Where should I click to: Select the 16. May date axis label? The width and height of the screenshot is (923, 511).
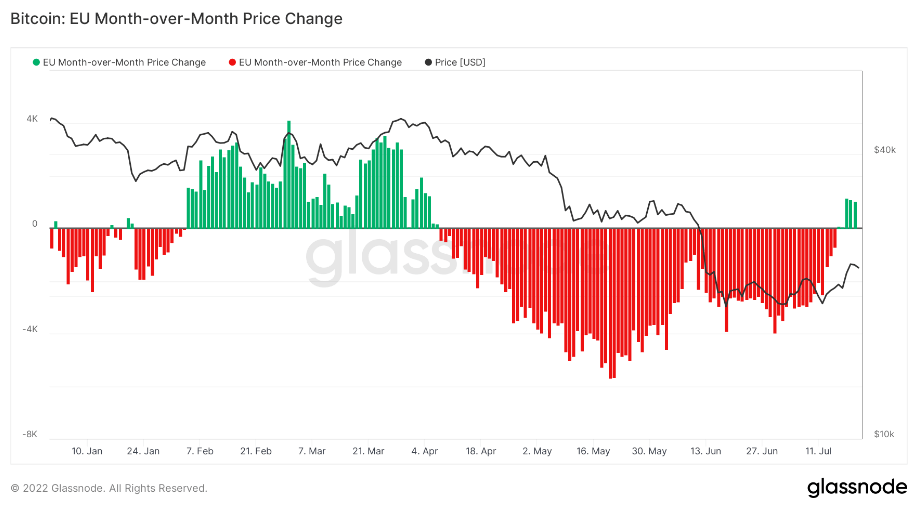click(593, 451)
